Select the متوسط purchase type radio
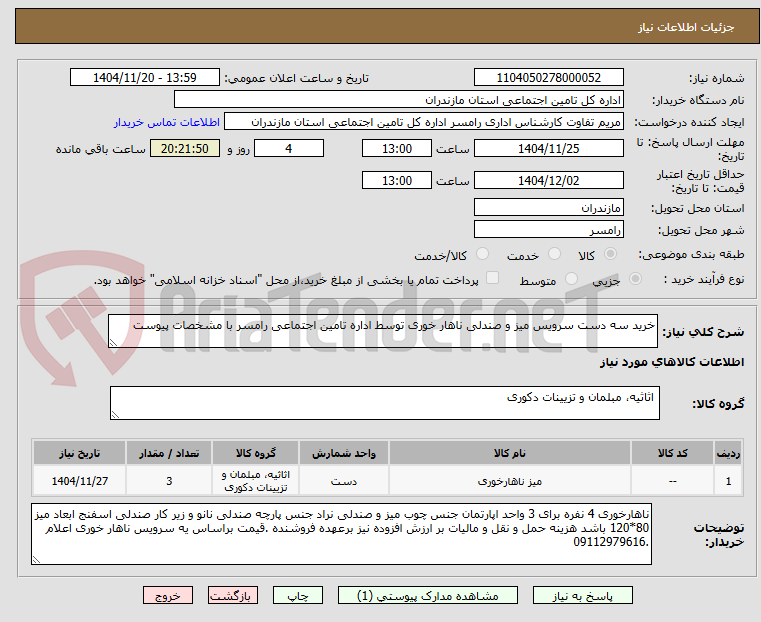Image resolution: width=761 pixels, height=622 pixels. click(571, 278)
